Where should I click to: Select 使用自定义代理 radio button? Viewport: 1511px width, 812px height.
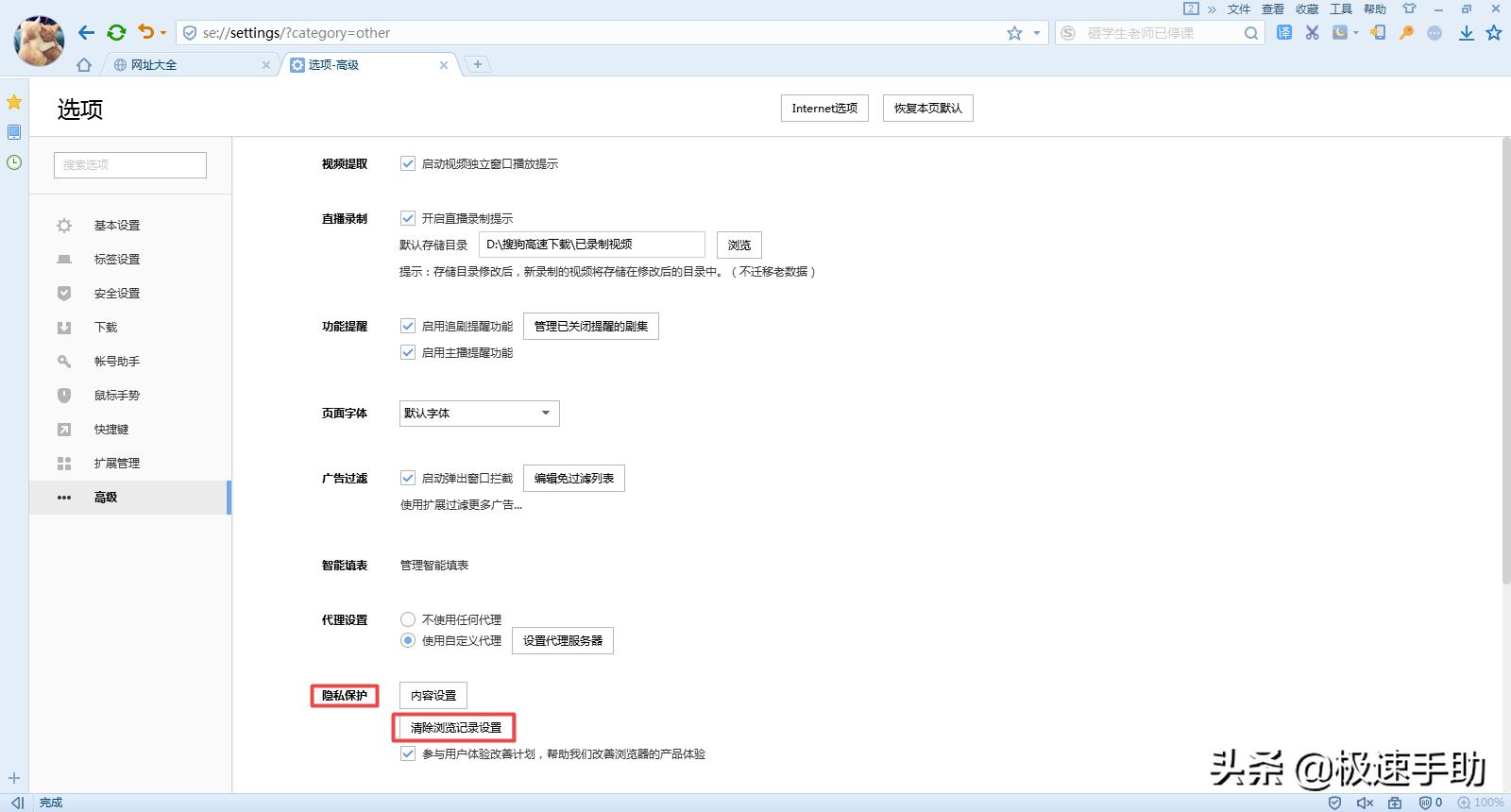pyautogui.click(x=408, y=640)
